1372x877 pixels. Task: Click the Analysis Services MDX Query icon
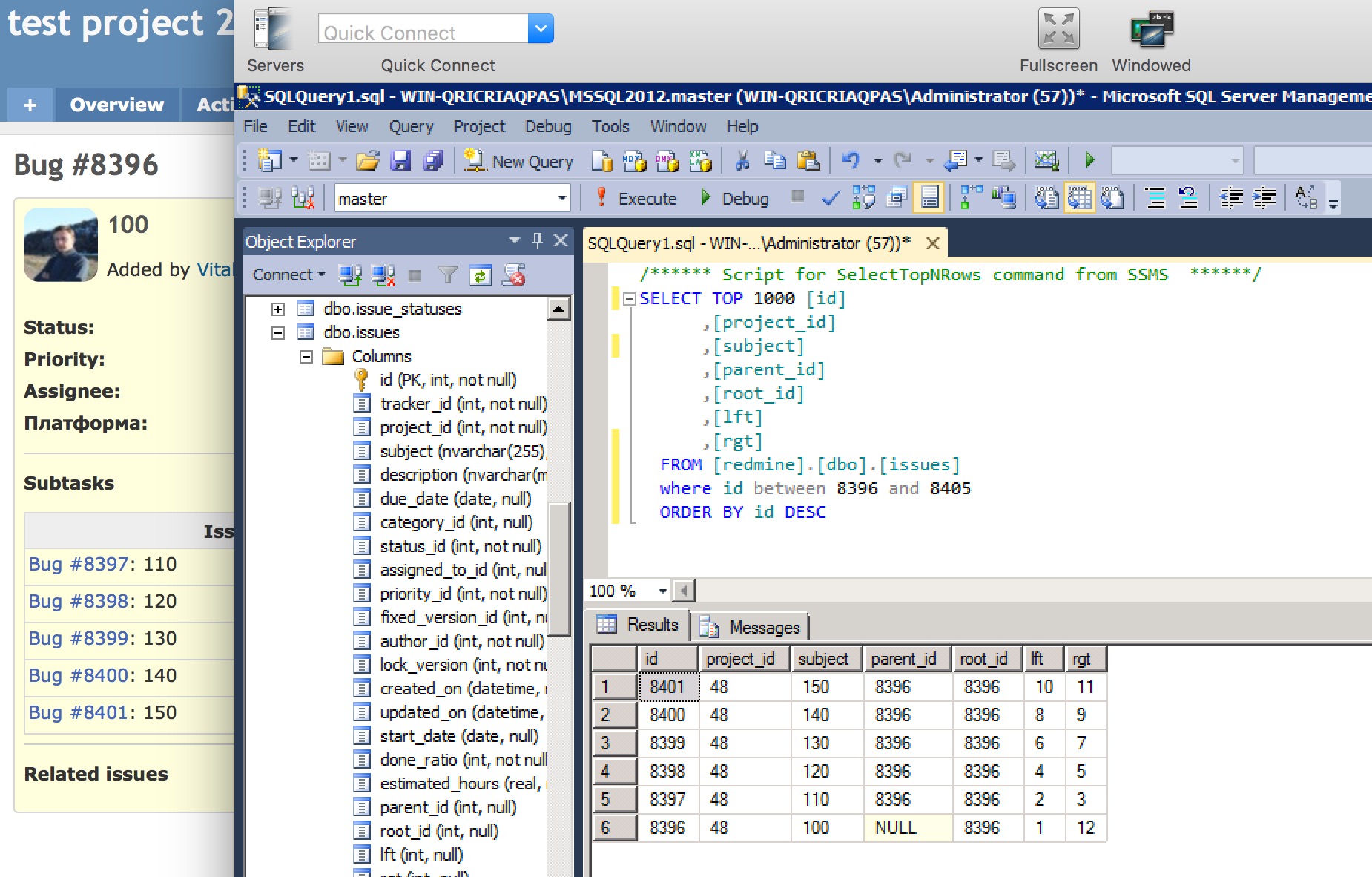pyautogui.click(x=635, y=161)
